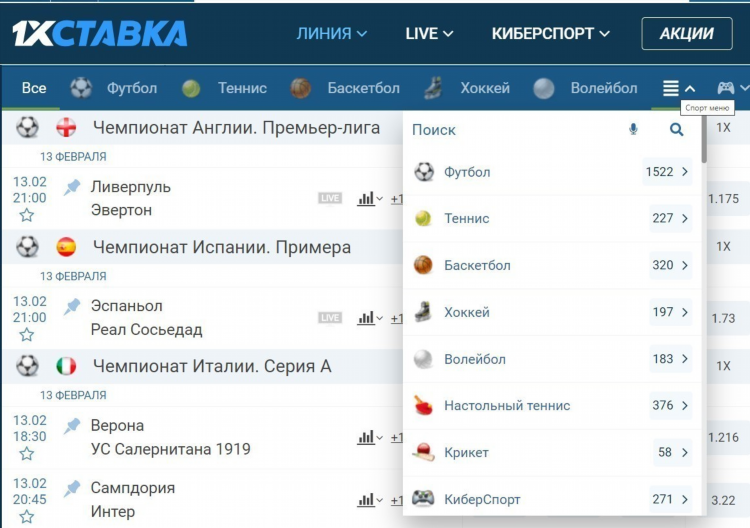
Task: Select the Хоккей tab in sports bar
Action: pos(467,88)
